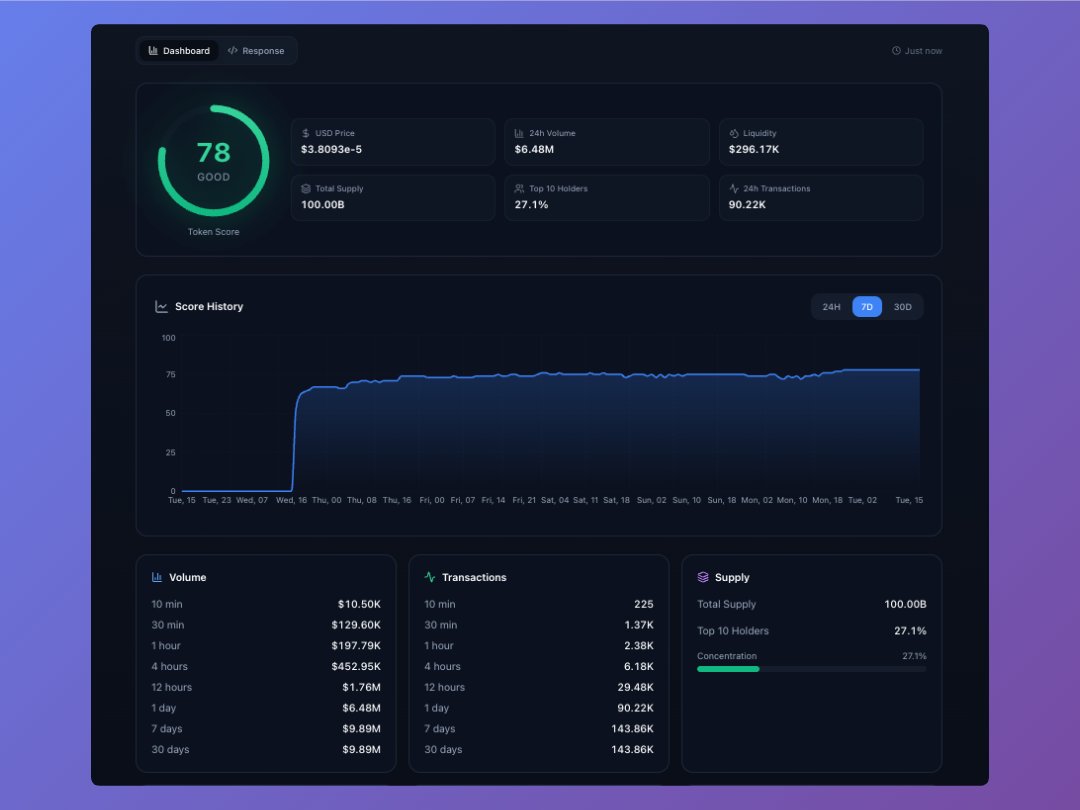
Task: Click the purple layers icon beside Supply
Action: (703, 577)
